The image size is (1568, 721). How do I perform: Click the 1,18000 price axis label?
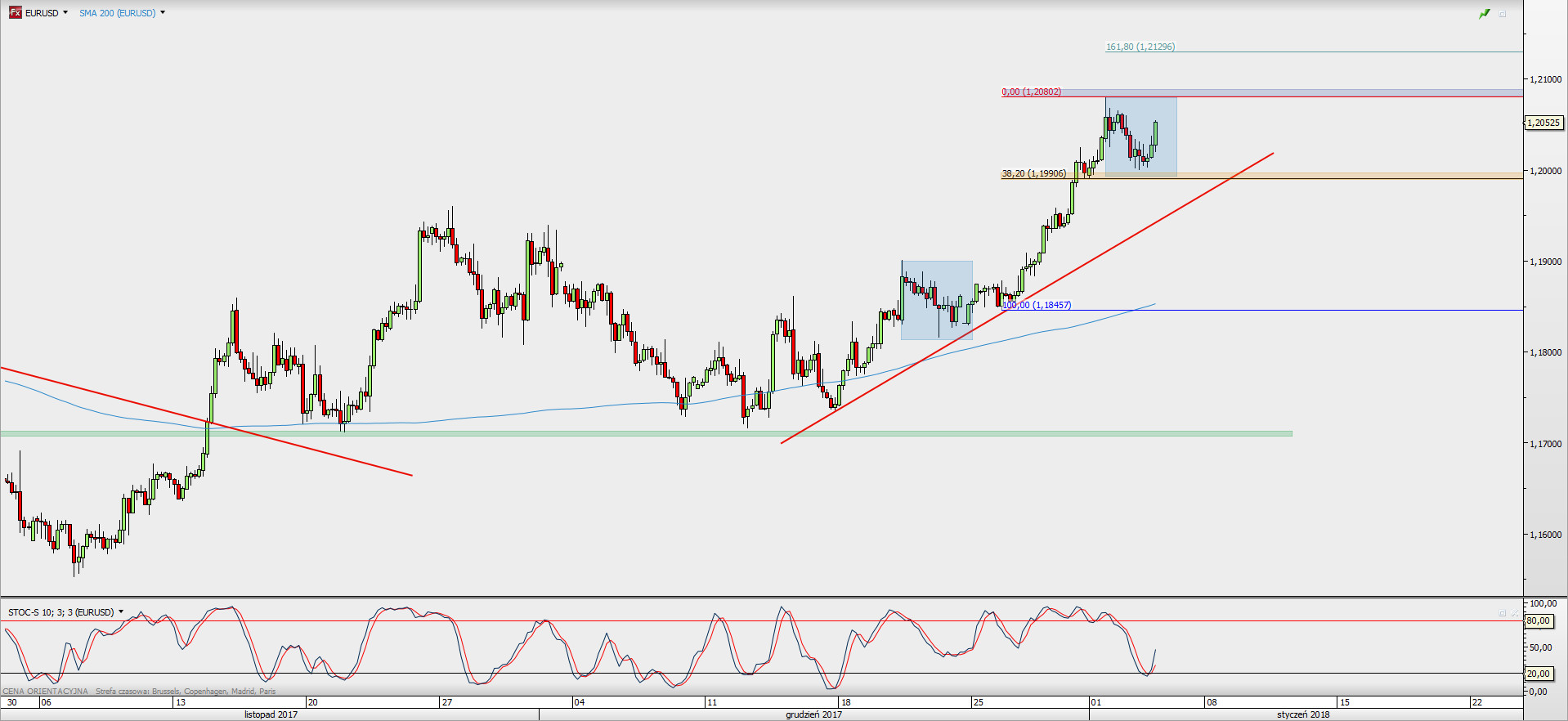coord(1545,352)
